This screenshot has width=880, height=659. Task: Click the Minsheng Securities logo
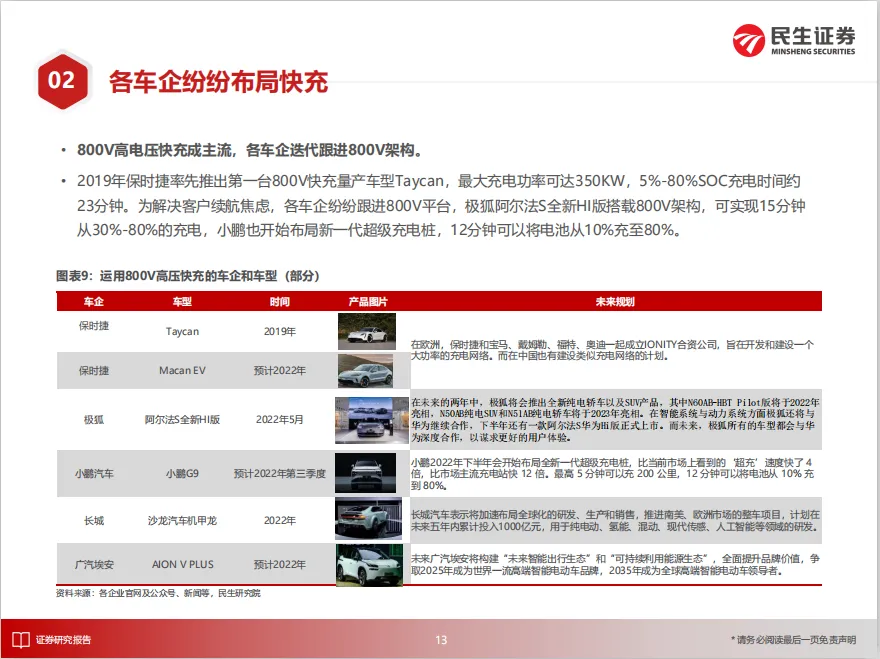794,40
